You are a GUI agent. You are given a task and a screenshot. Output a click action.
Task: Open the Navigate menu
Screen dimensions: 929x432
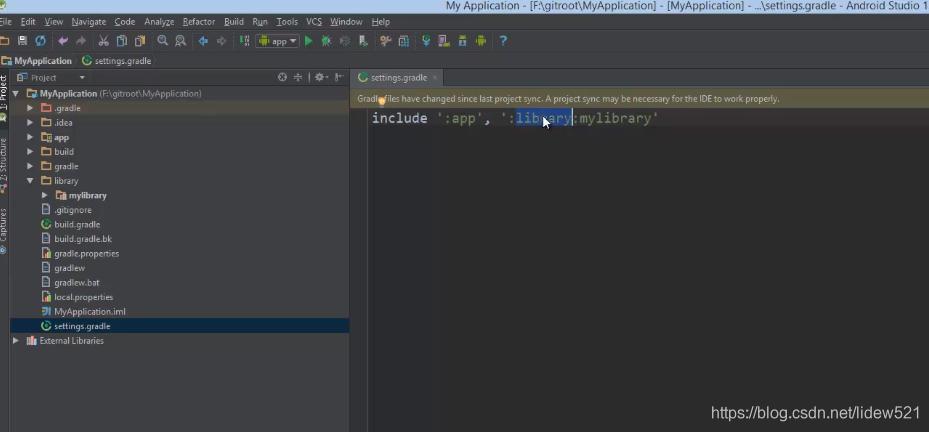point(89,21)
